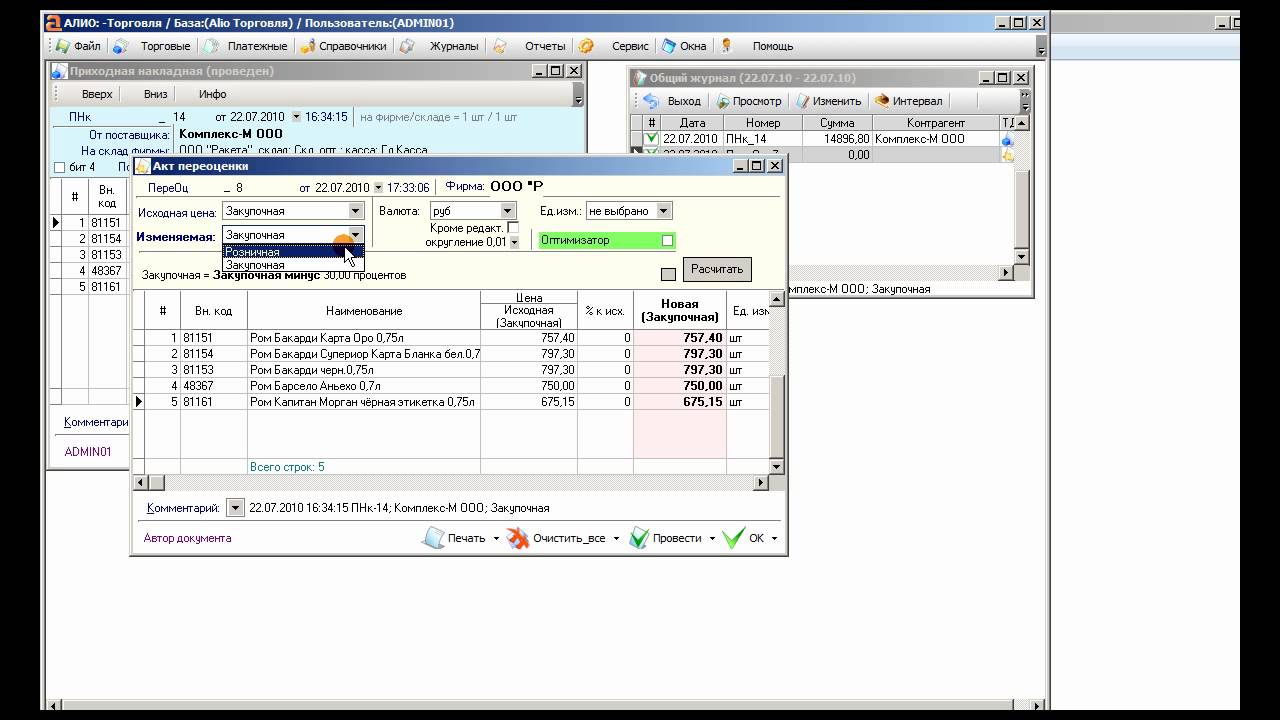Click the Изменить pencil icon in Общий журнал

click(802, 101)
